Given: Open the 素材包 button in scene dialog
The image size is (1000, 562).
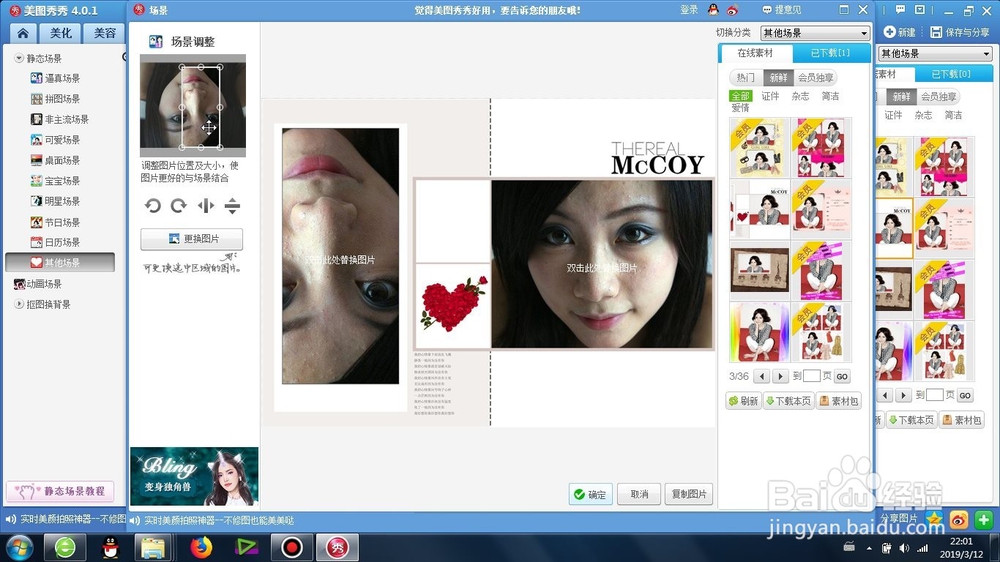Looking at the screenshot, I should [839, 401].
